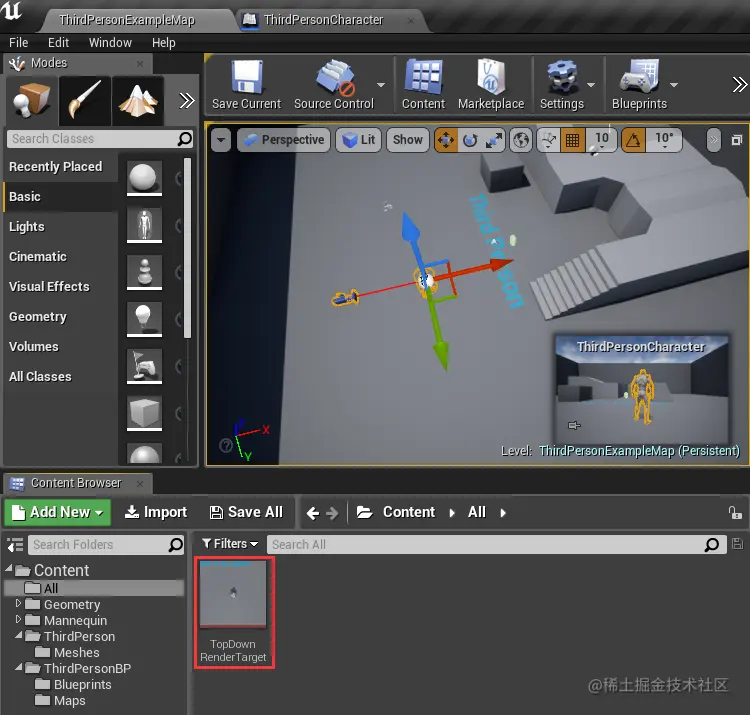750x715 pixels.
Task: Open the Source Control dropdown arrow
Action: (x=381, y=85)
